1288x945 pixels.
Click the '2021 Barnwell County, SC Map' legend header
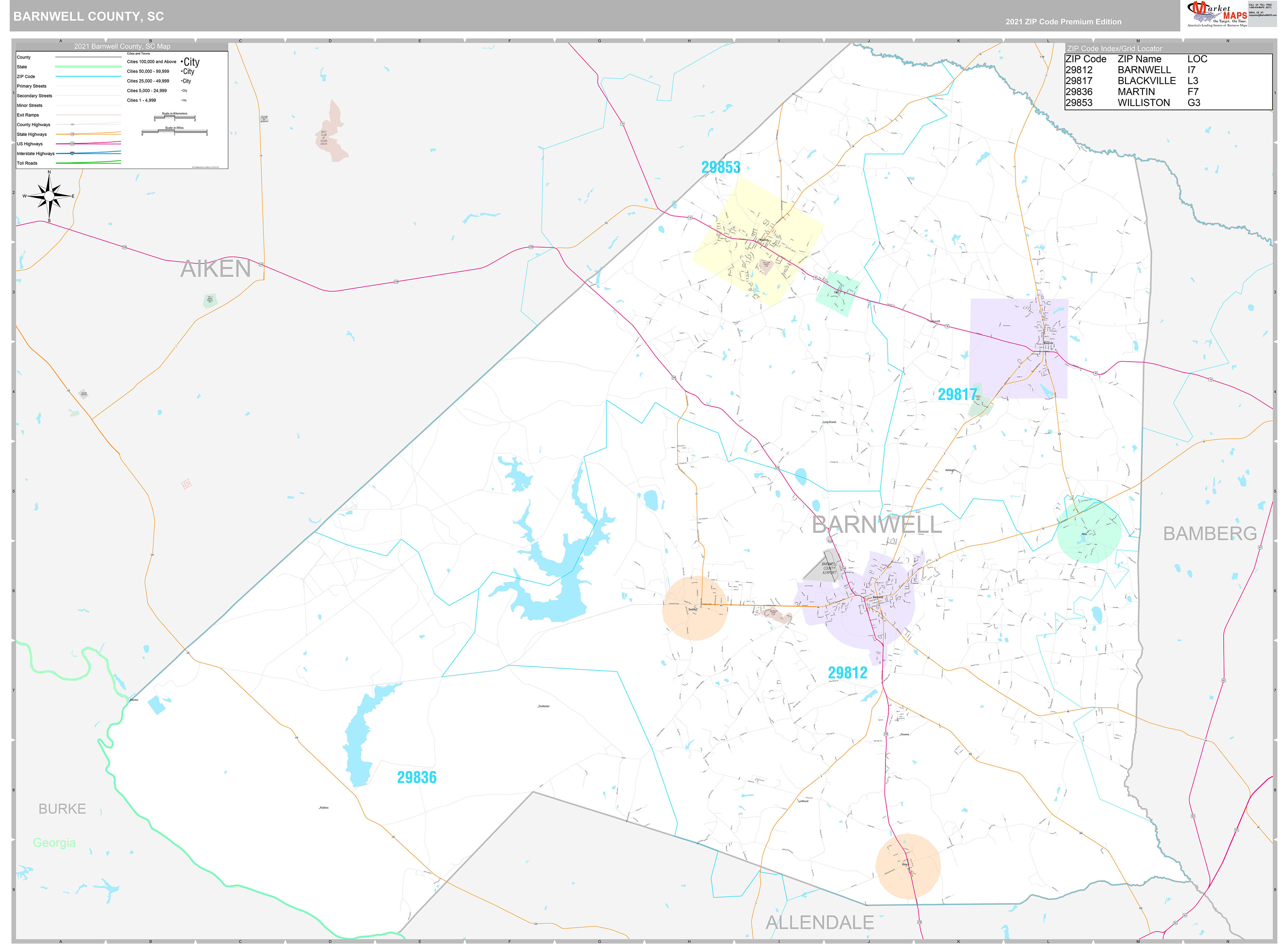coord(122,46)
